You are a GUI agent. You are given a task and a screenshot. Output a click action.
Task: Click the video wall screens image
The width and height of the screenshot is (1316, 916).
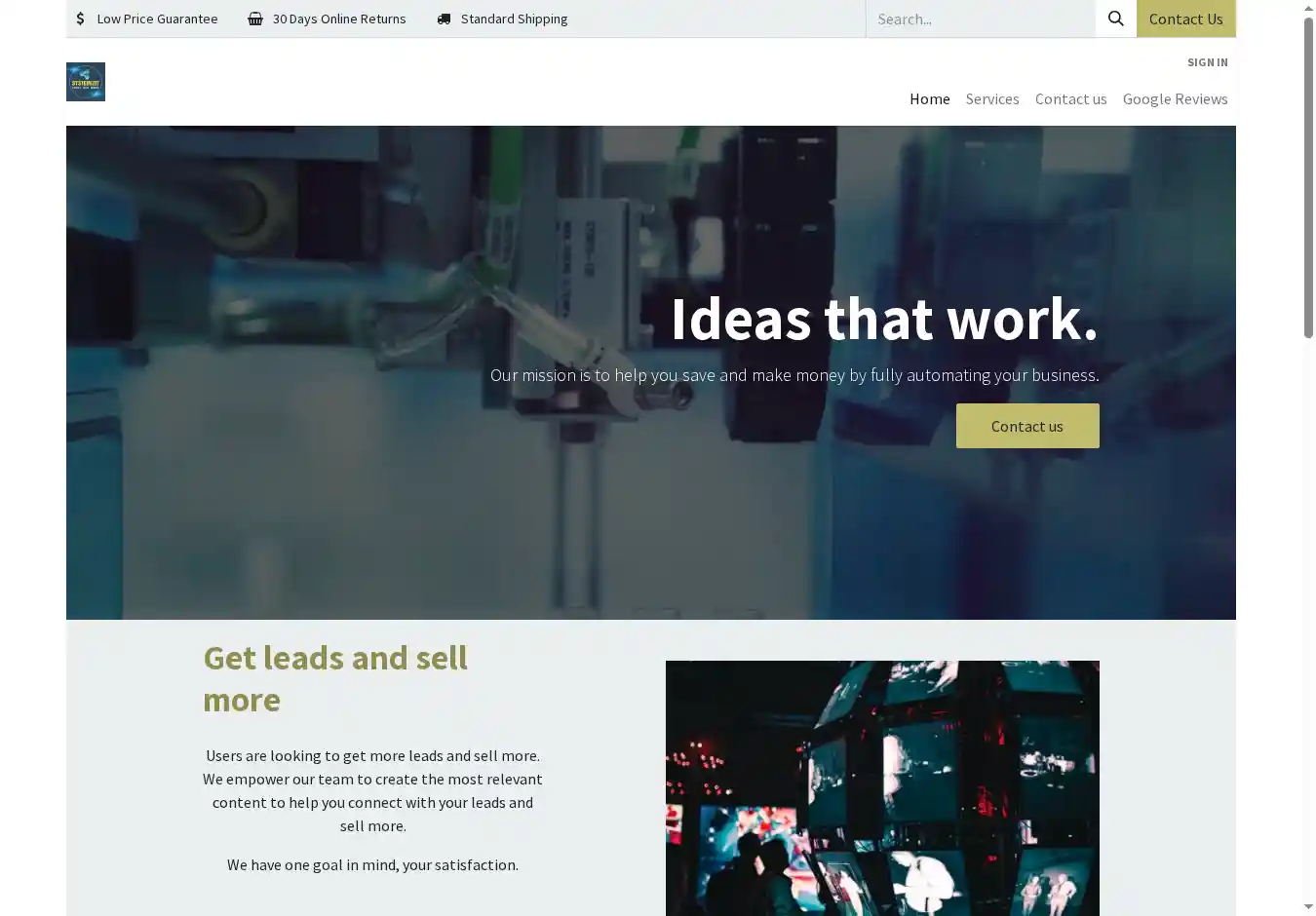[882, 787]
